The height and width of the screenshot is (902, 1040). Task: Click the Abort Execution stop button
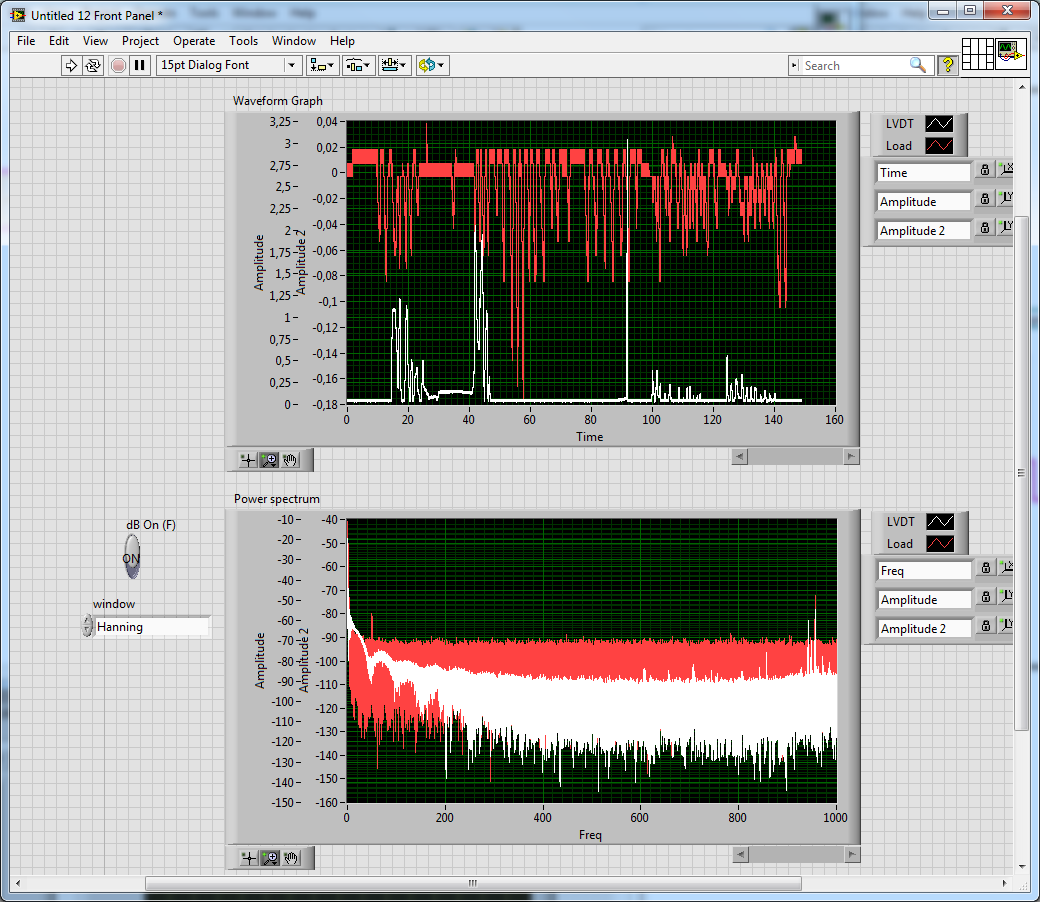pos(118,65)
